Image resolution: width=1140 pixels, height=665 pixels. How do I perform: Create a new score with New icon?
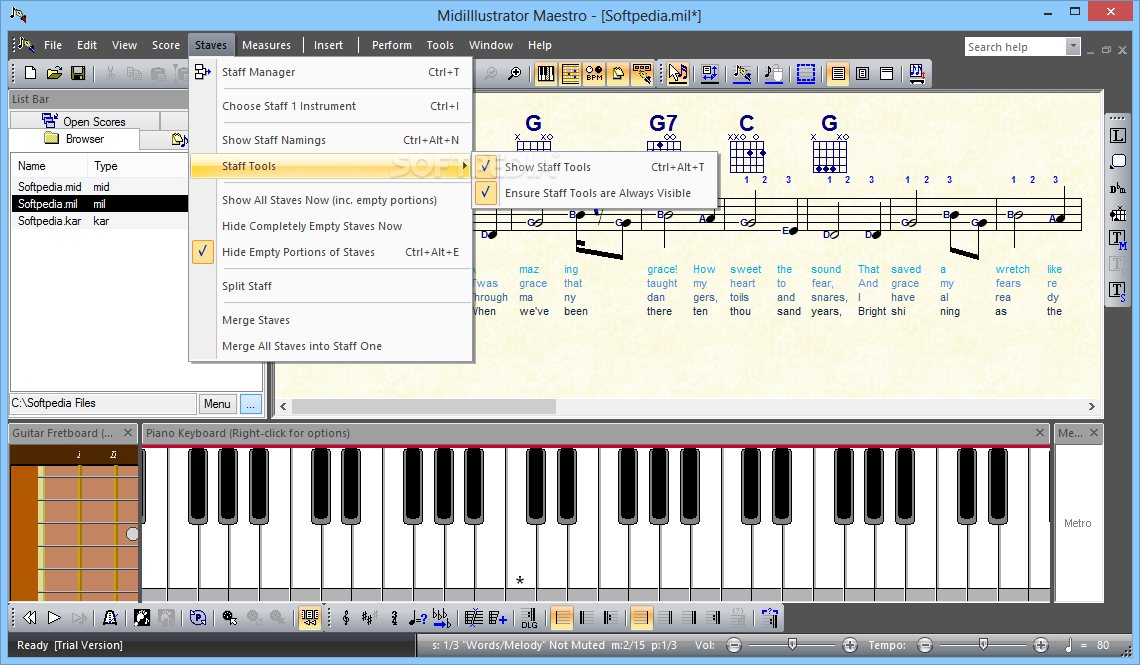coord(31,73)
